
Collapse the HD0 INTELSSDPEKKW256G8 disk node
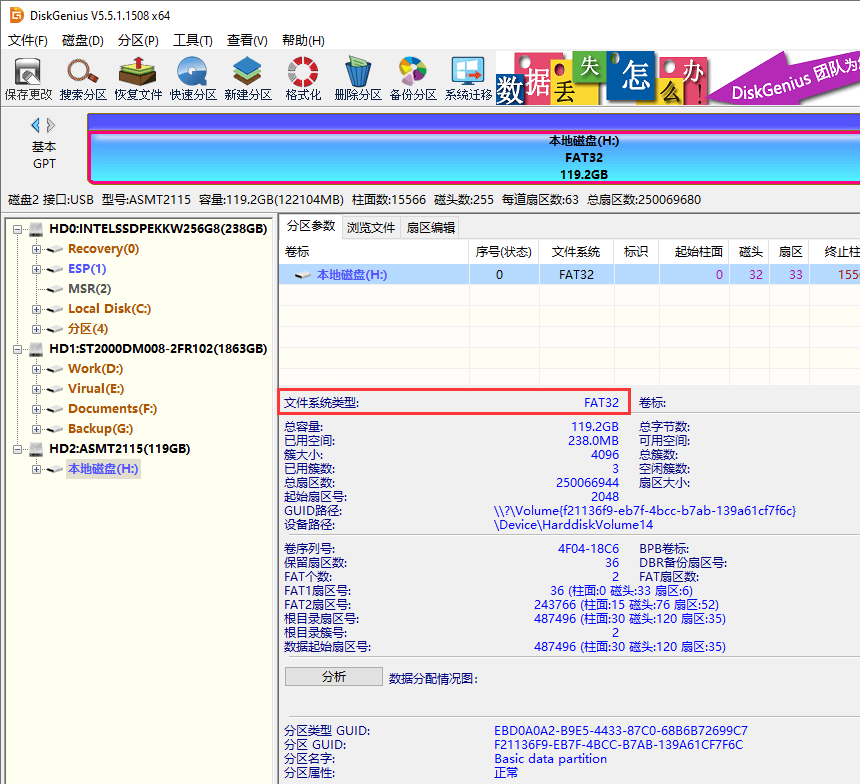point(18,229)
